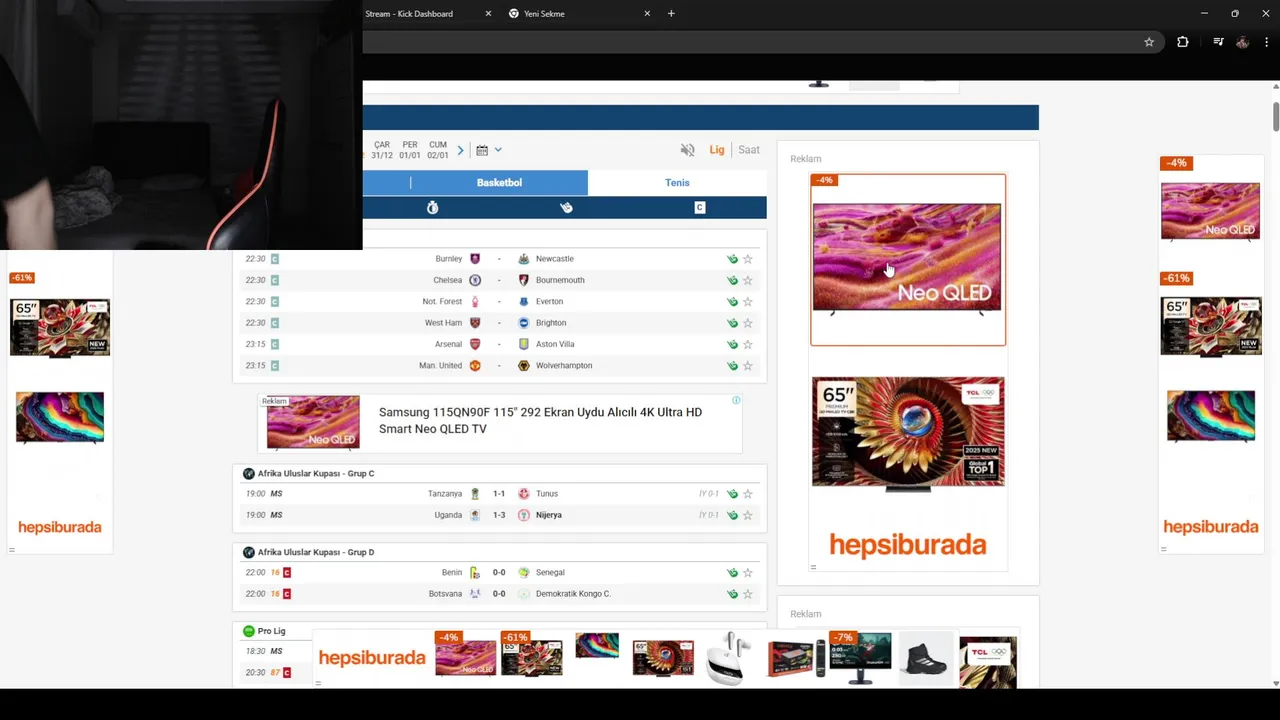Screen dimensions: 1280x720
Task: Go to next dates with right chevron
Action: click(460, 150)
